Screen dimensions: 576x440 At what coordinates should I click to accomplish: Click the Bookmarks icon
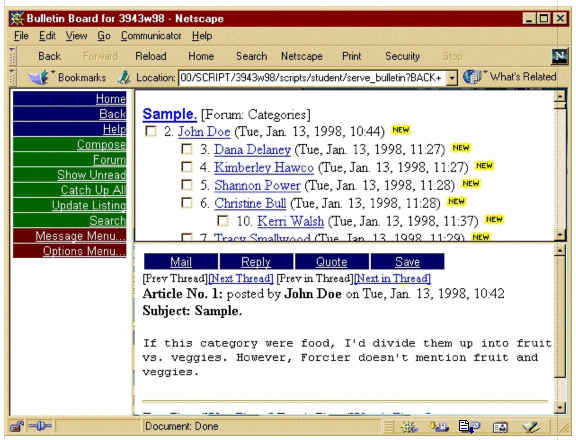pos(39,77)
